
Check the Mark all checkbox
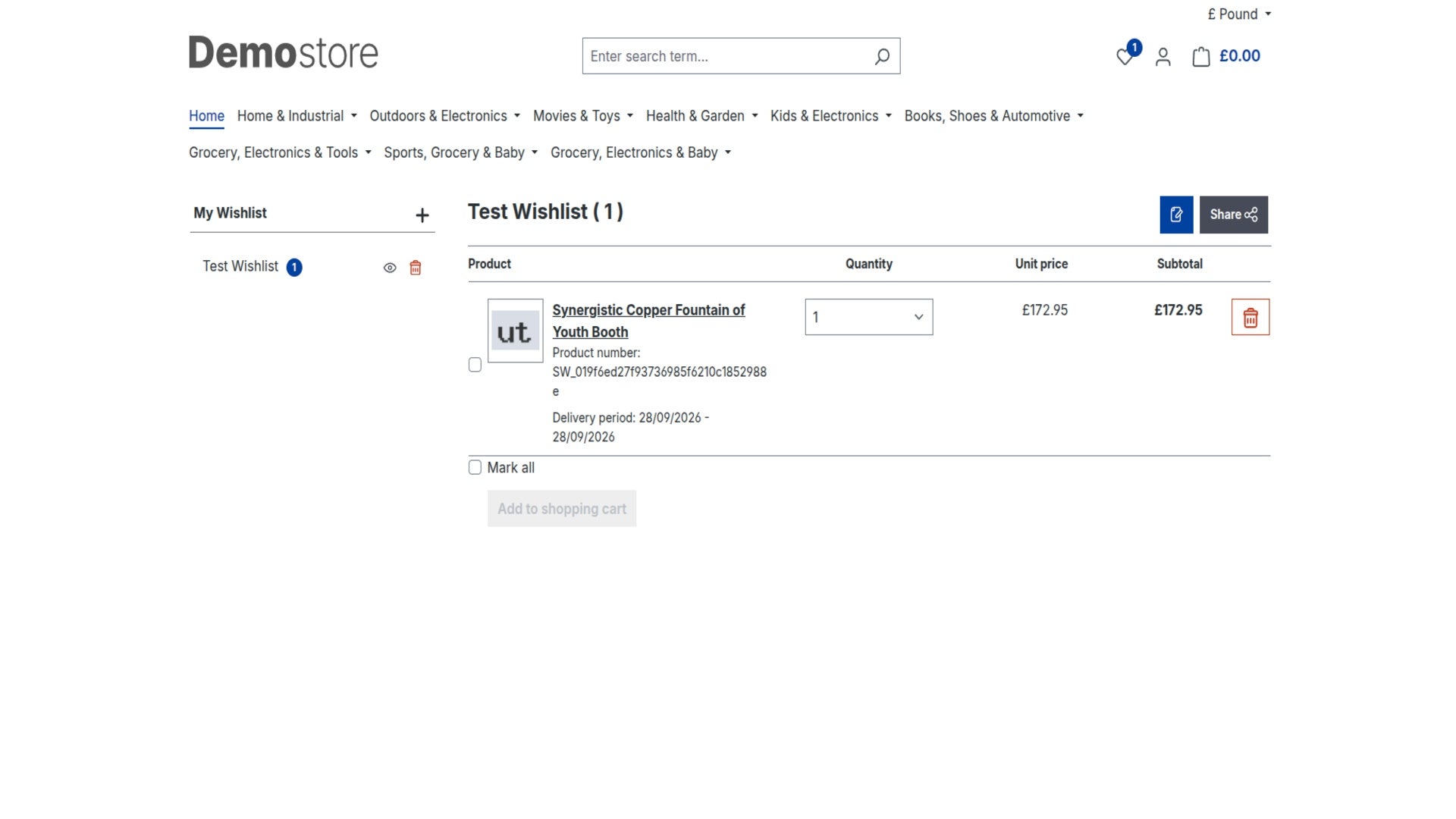tap(475, 467)
